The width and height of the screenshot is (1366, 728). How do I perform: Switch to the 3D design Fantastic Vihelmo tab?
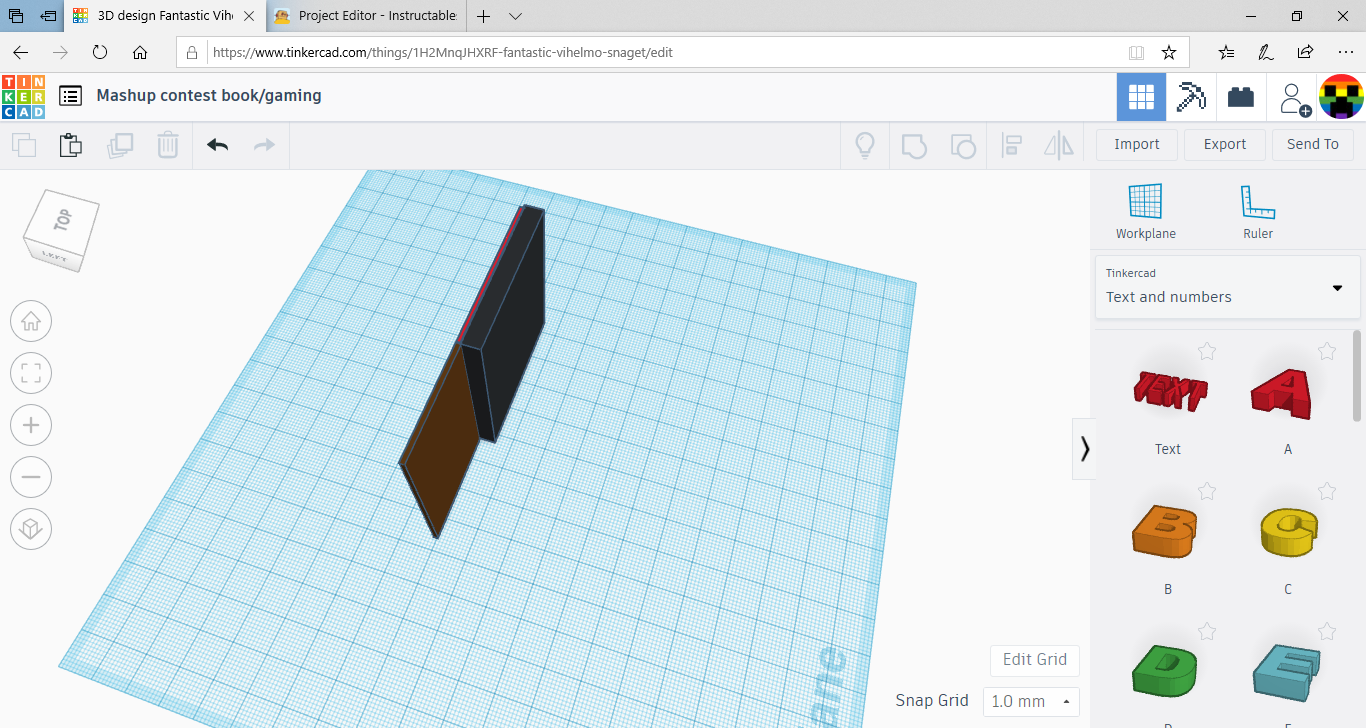pyautogui.click(x=166, y=16)
